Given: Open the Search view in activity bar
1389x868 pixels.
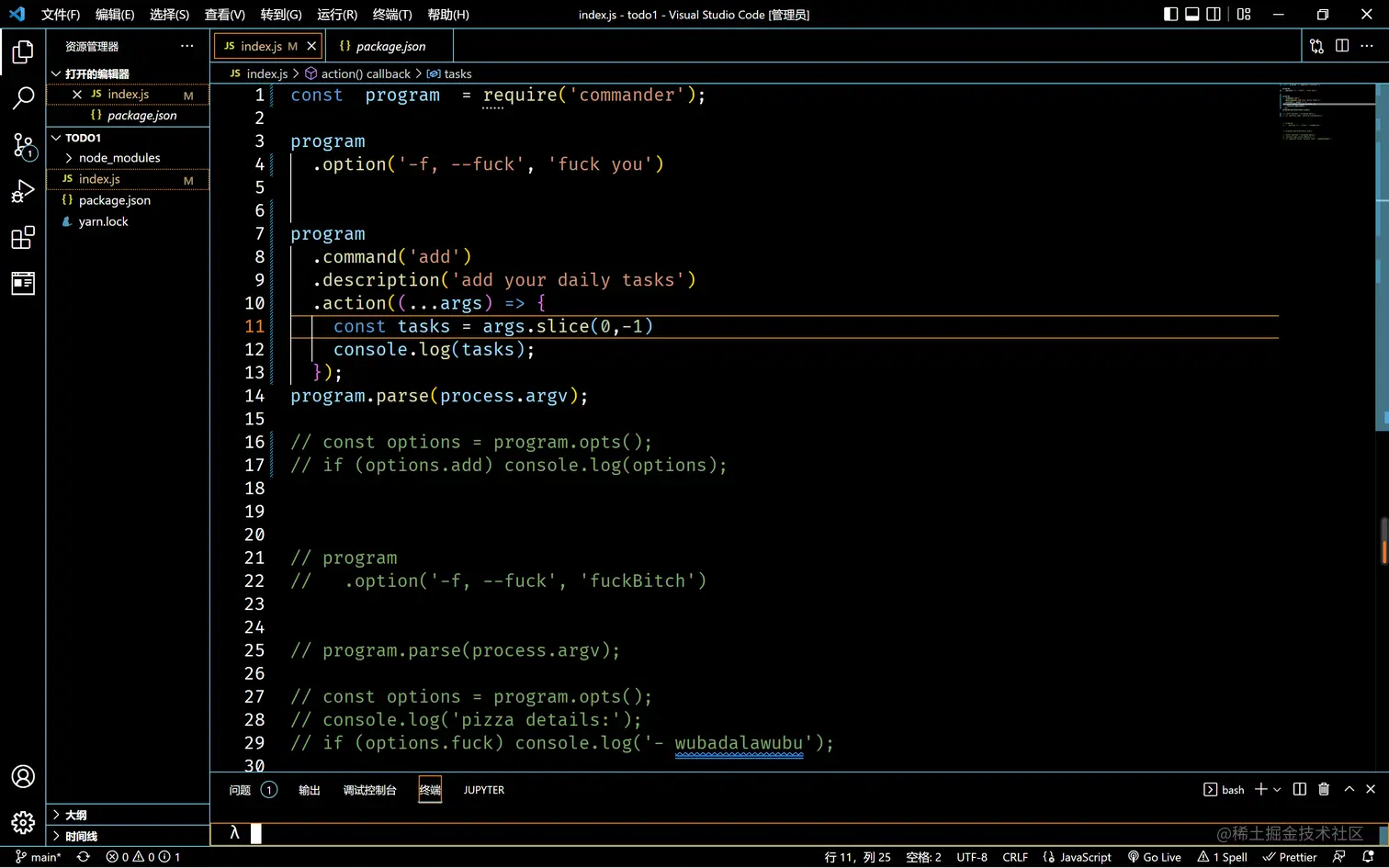Looking at the screenshot, I should 23,97.
